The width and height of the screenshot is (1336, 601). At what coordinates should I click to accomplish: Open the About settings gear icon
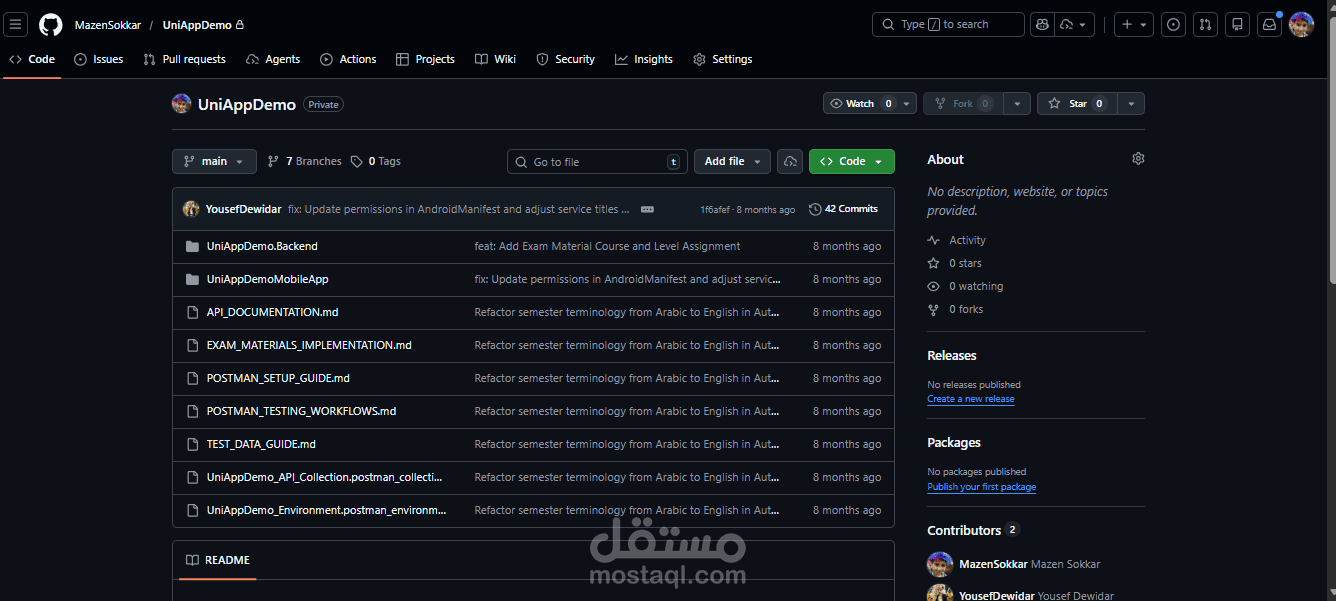click(x=1138, y=159)
